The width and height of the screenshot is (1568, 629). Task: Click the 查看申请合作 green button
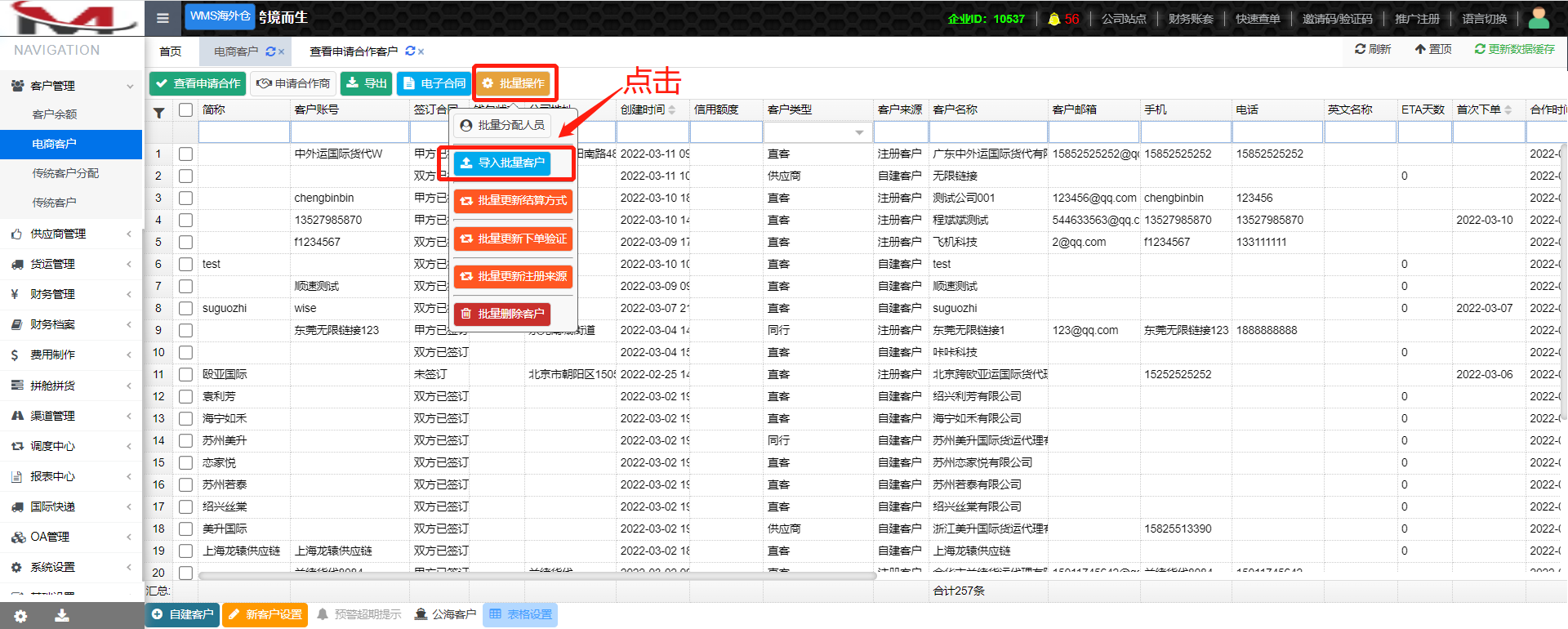coord(198,83)
